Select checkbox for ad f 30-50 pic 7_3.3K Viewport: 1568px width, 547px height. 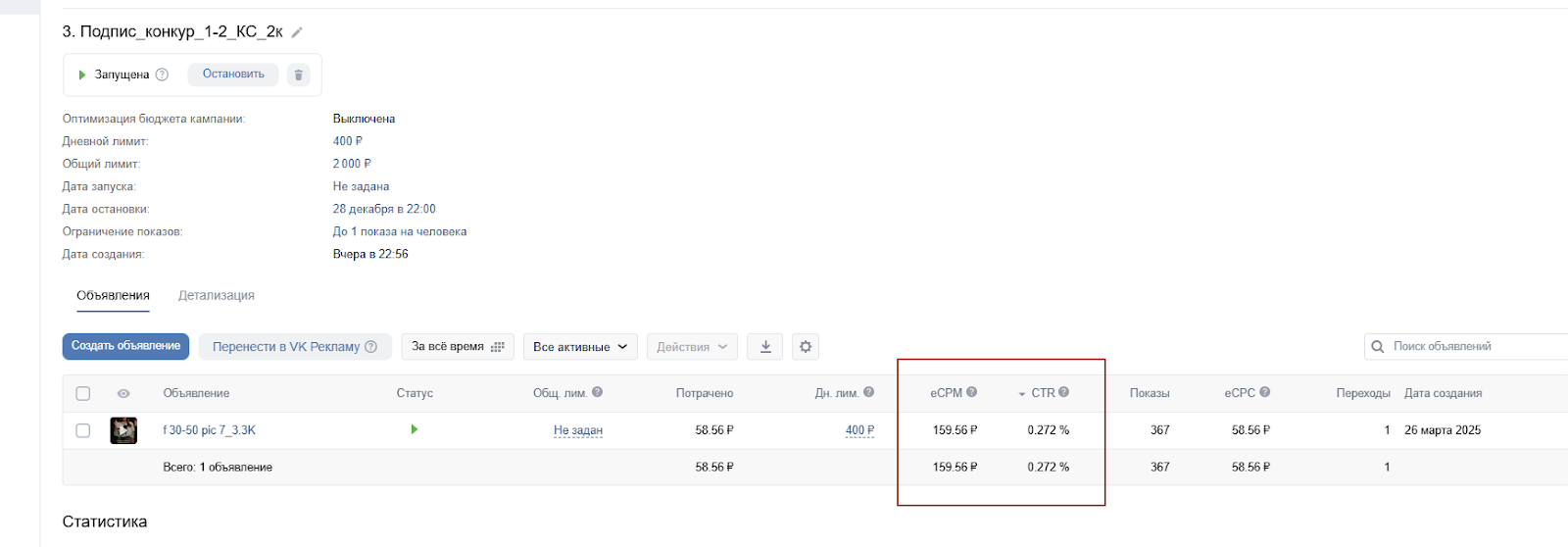(83, 430)
